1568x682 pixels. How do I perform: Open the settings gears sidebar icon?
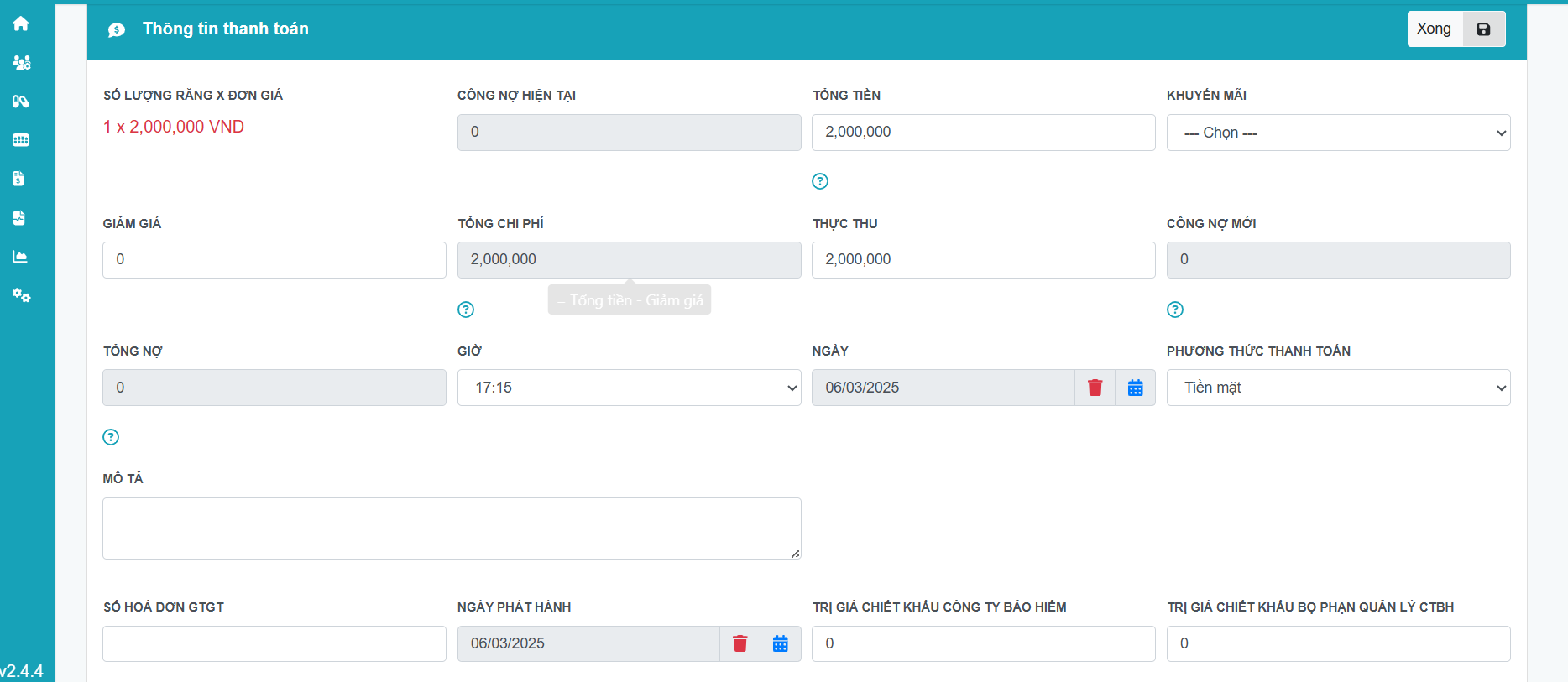[x=21, y=295]
